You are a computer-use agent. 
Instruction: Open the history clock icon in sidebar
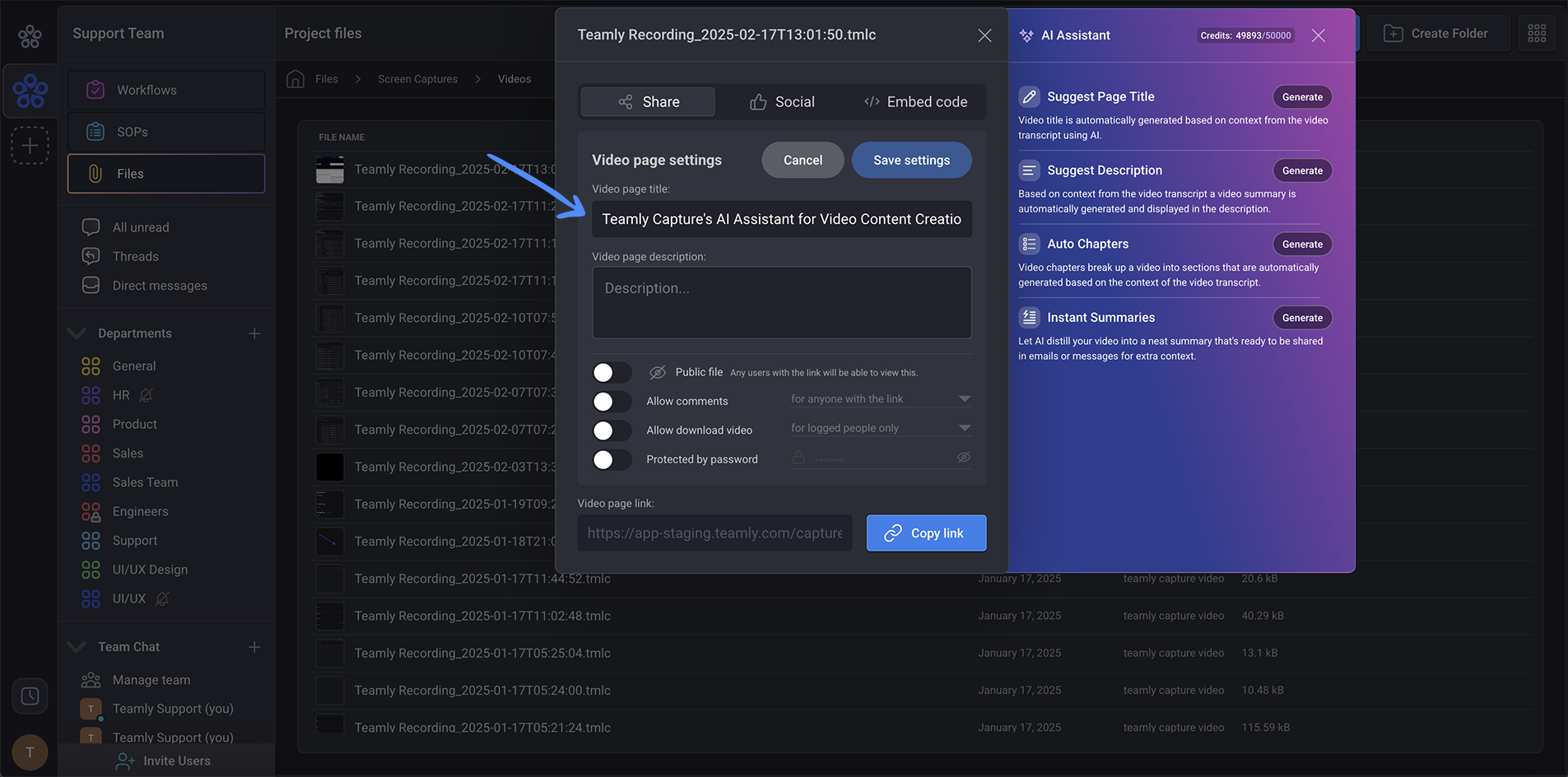tap(30, 696)
